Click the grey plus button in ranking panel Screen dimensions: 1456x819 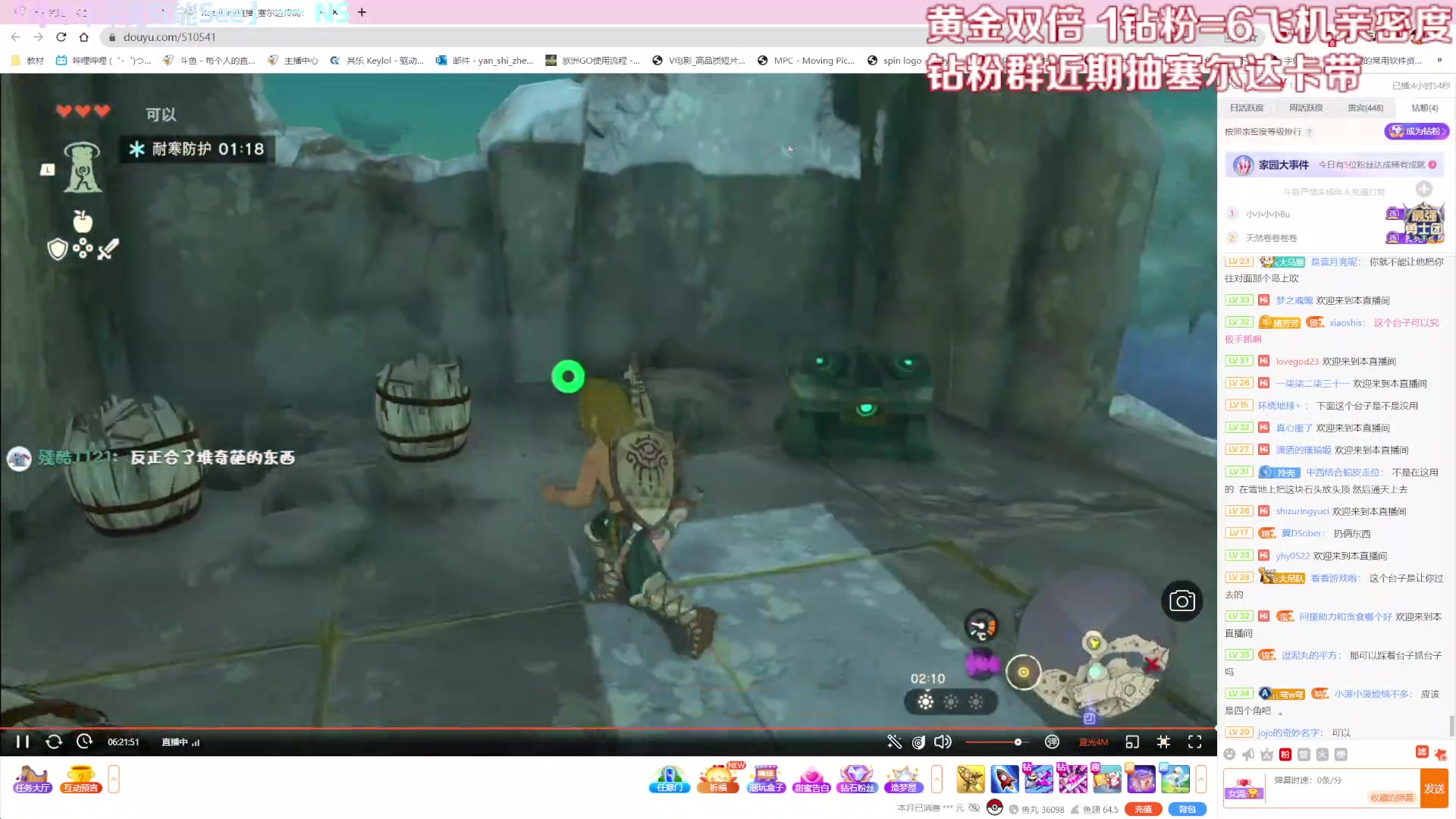coord(1424,189)
